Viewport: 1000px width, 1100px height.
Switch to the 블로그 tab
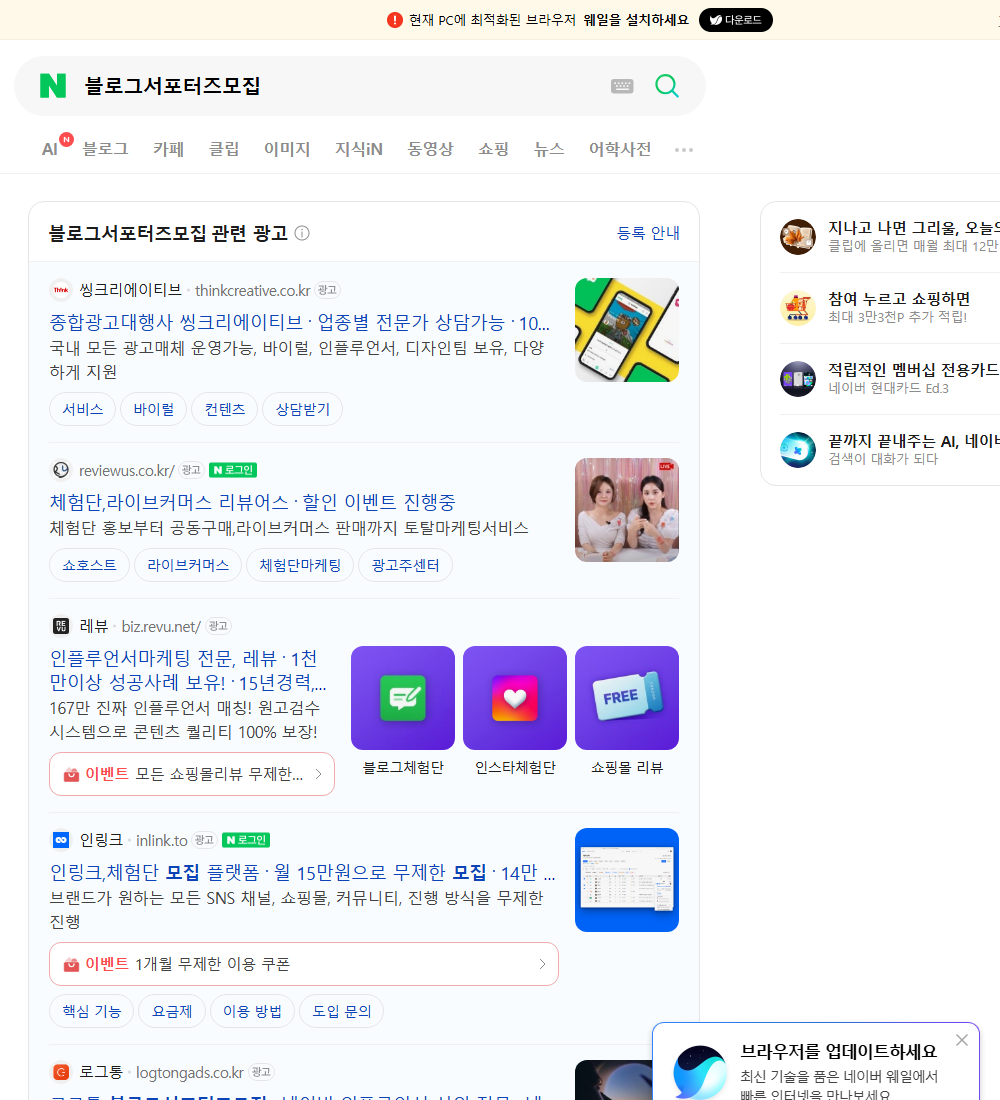105,149
